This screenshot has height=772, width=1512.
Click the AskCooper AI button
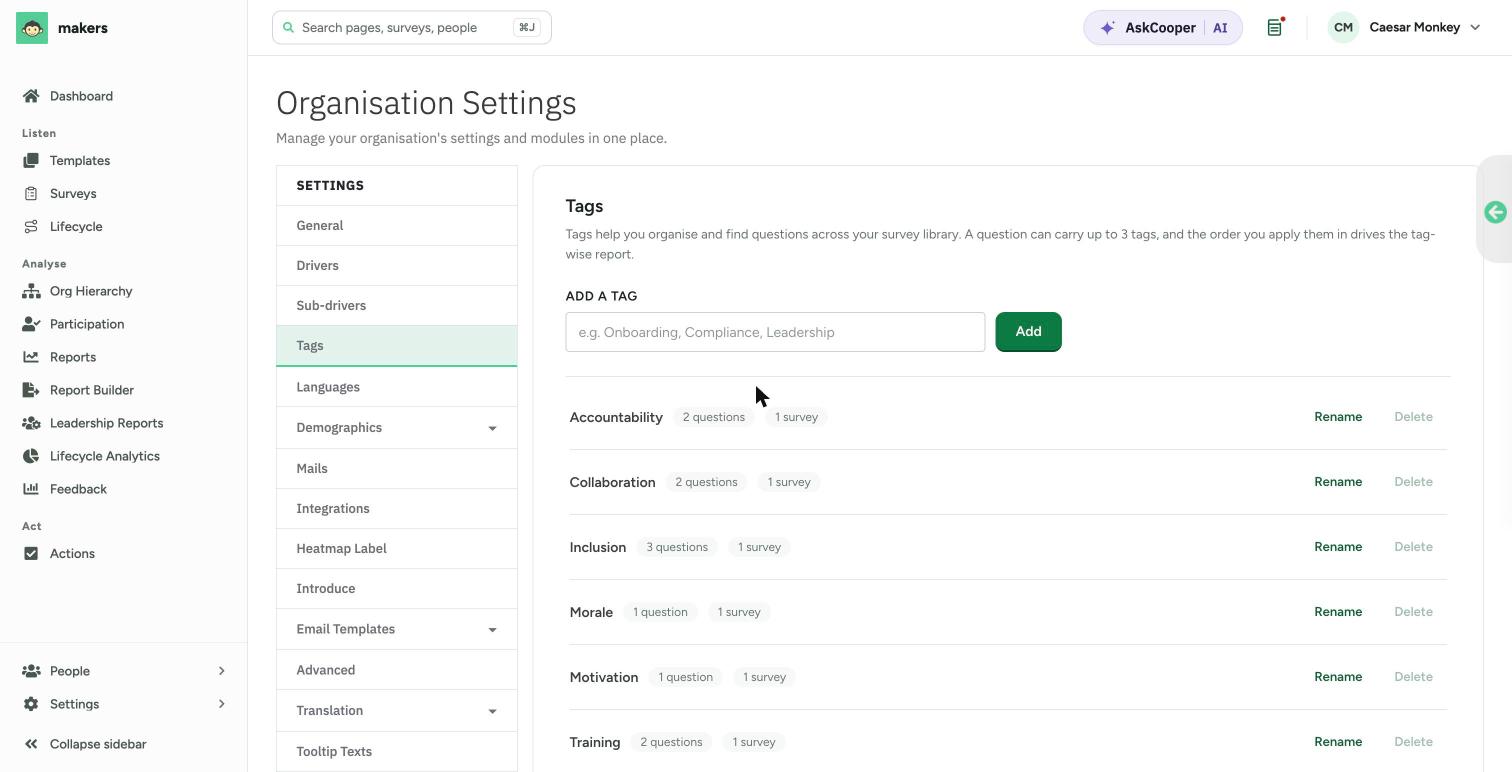(1163, 28)
